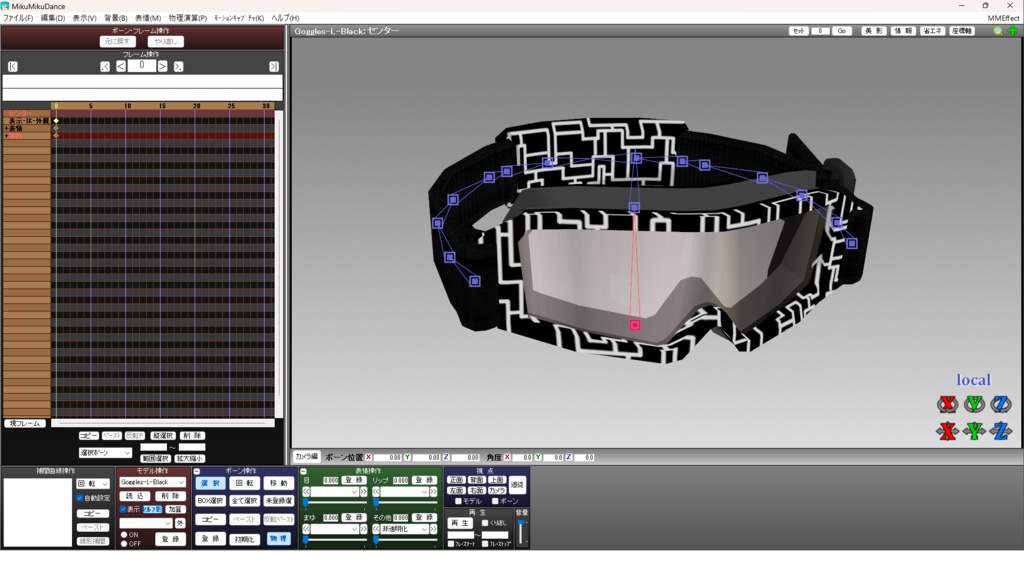Open the 非透明化 other morph dropdown
Image resolution: width=1024 pixels, height=576 pixels.
click(404, 529)
